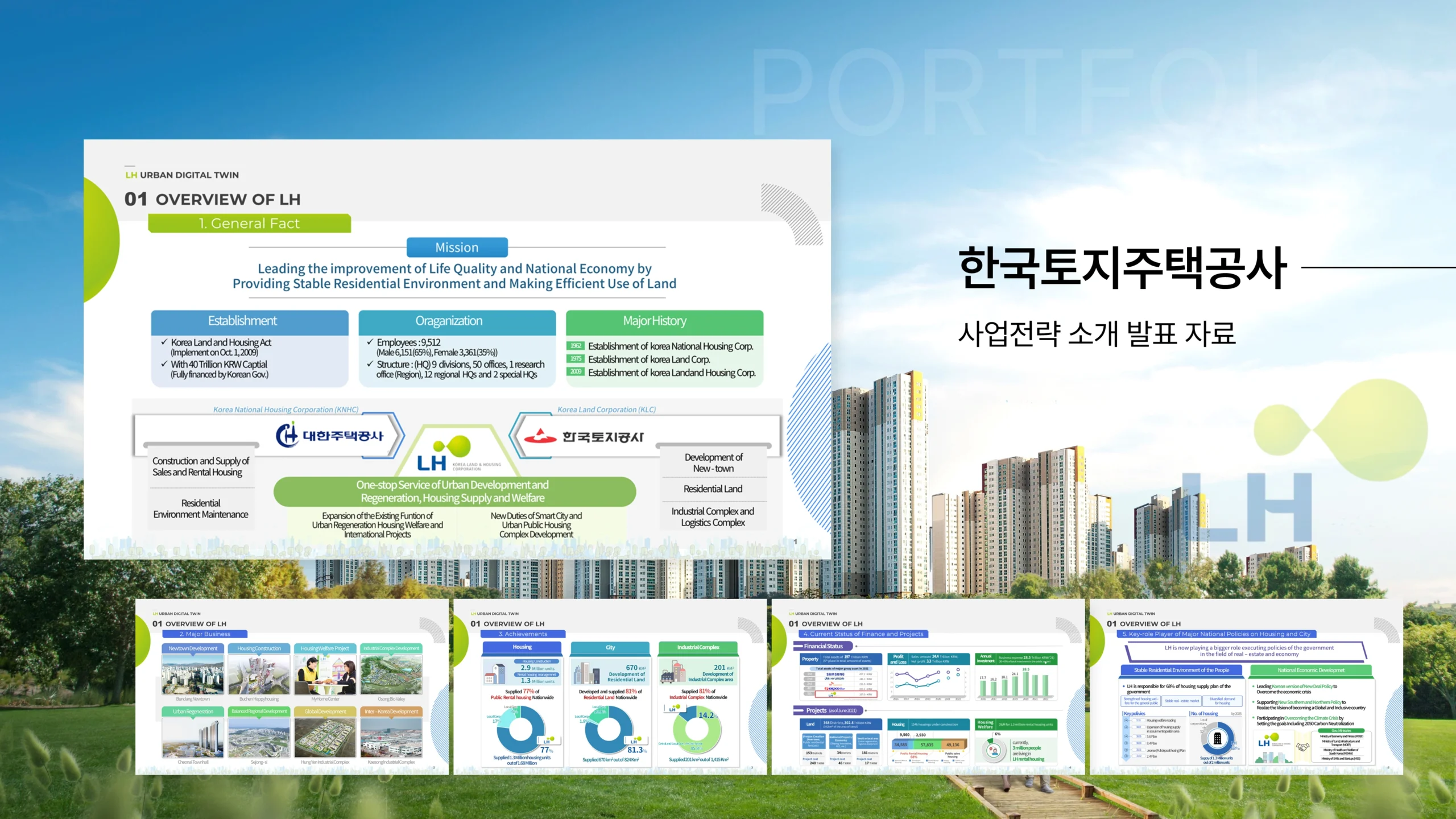Click the checkmark beside With 40 Trillion KRW Capital

pos(164,364)
